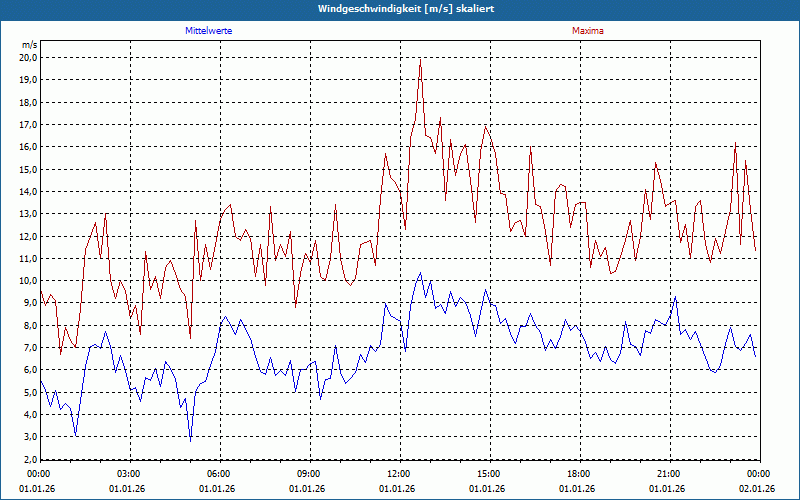
Task: Click the "01.01.26" date under 18:00
Action: coord(577,488)
